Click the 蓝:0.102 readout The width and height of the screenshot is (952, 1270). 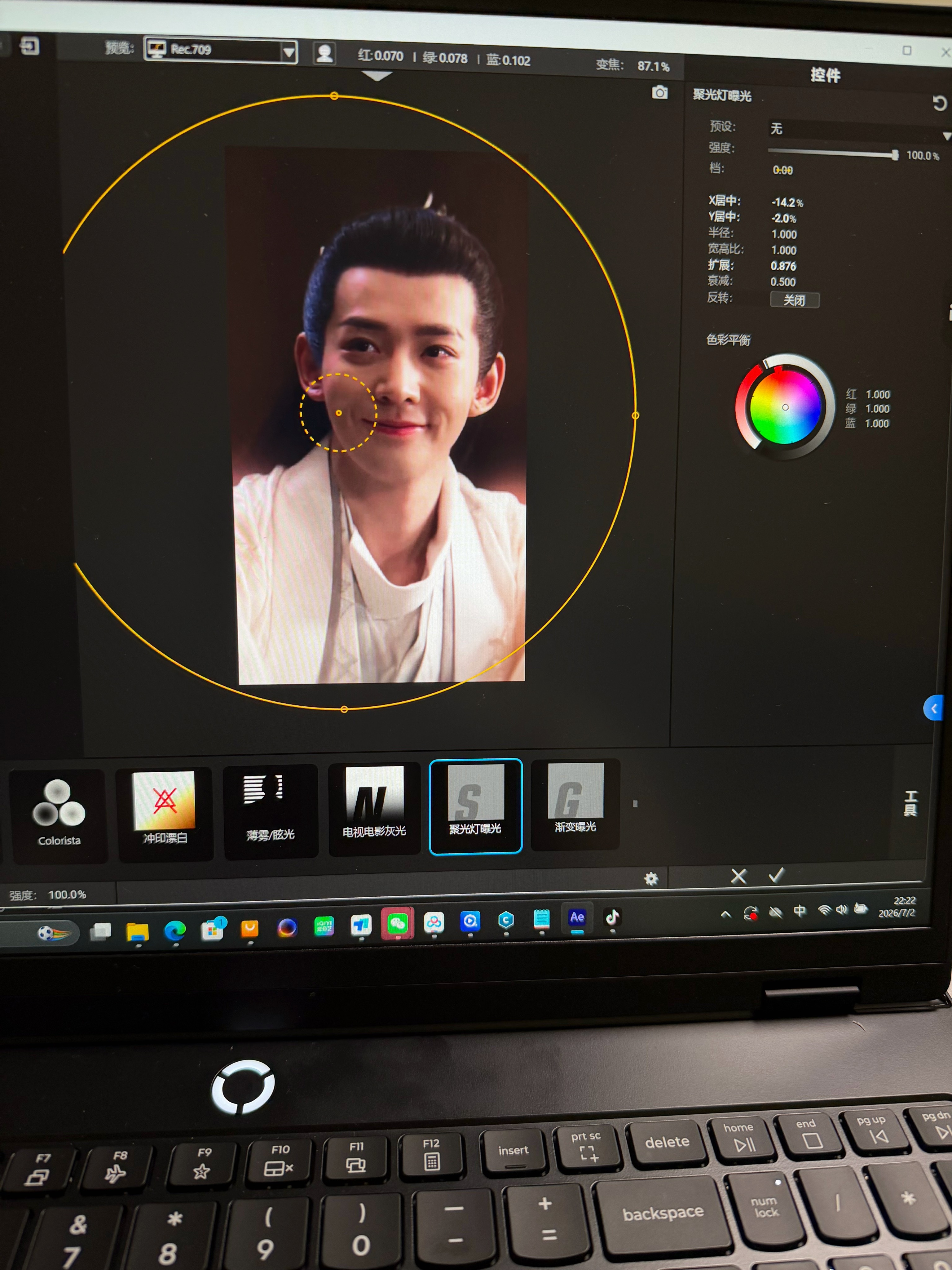[509, 60]
